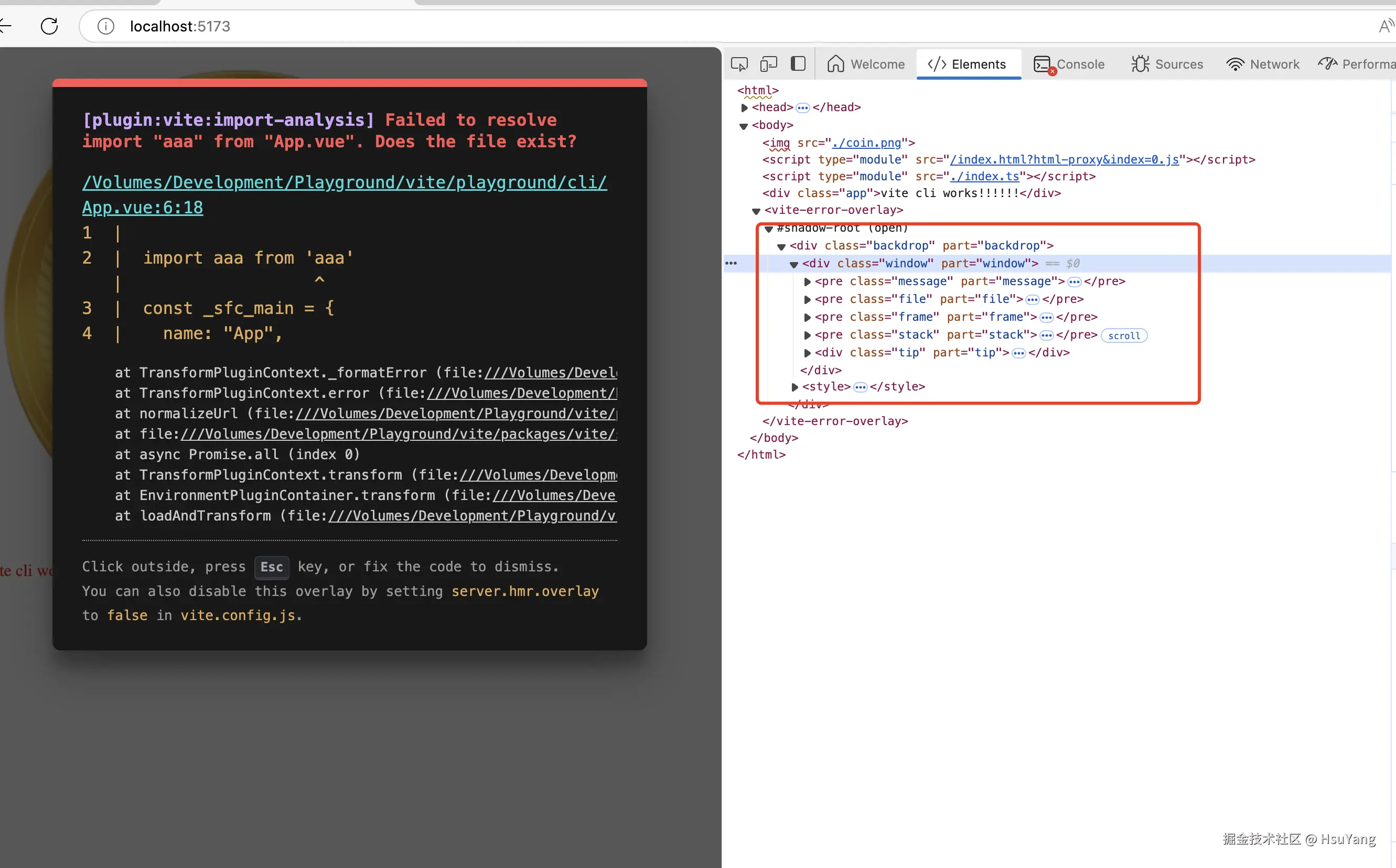Image resolution: width=1396 pixels, height=868 pixels.
Task: Expand the pre class message node
Action: 808,282
